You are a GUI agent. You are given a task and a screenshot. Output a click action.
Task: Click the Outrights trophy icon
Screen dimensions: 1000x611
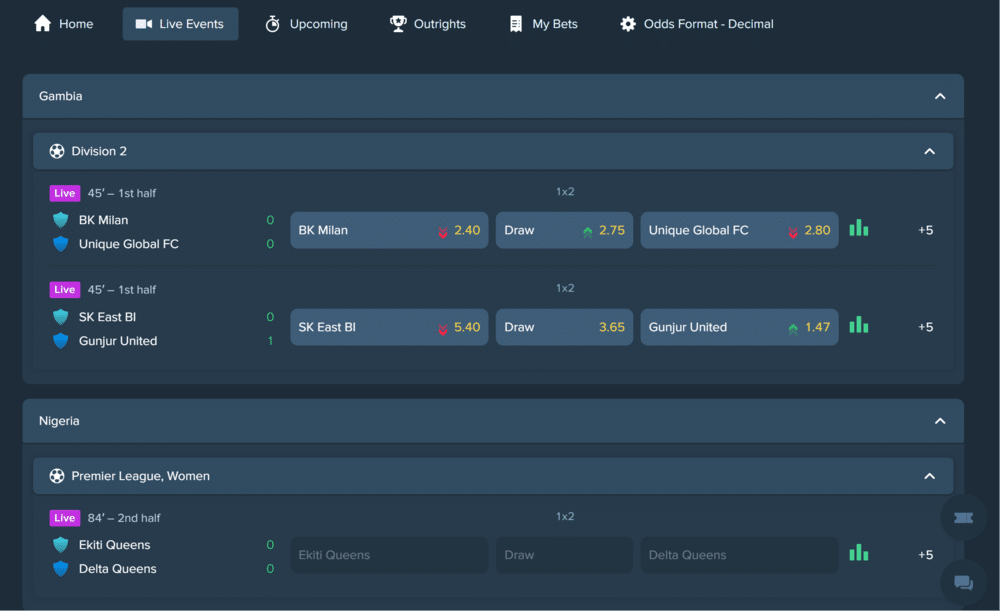pyautogui.click(x=398, y=24)
